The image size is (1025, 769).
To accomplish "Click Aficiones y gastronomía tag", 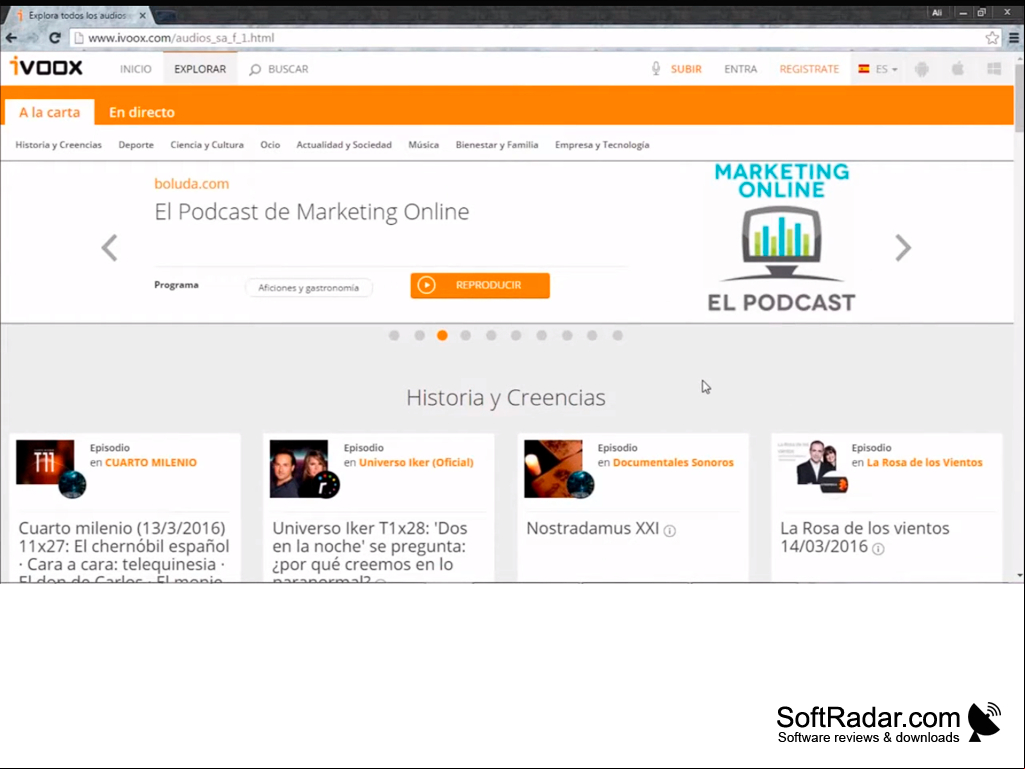I will (309, 288).
